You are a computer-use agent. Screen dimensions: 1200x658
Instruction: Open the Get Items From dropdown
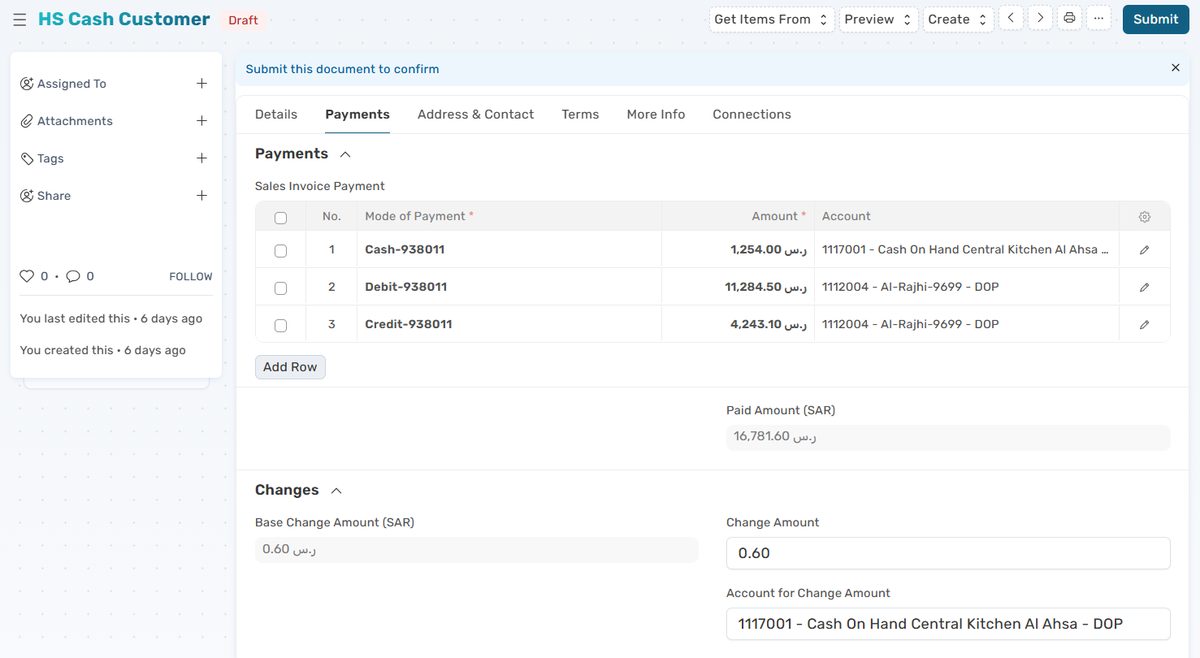pyautogui.click(x=771, y=19)
